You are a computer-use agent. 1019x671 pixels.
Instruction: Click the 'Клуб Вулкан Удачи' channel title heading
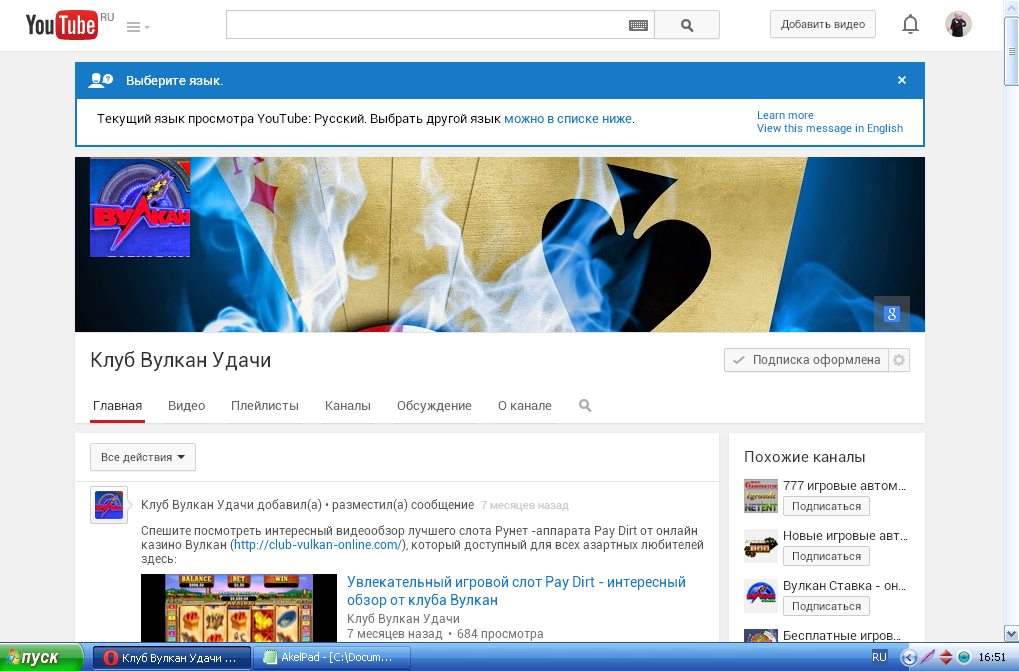(181, 360)
